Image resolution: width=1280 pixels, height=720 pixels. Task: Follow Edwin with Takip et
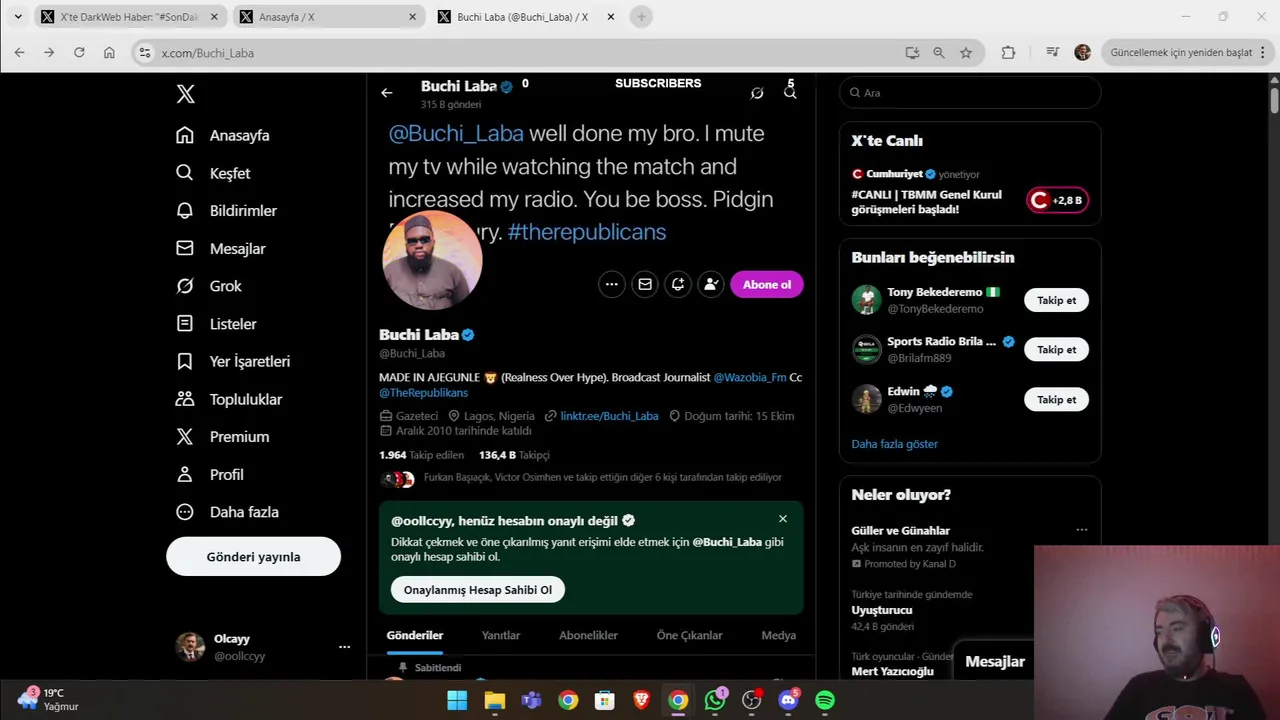1056,399
